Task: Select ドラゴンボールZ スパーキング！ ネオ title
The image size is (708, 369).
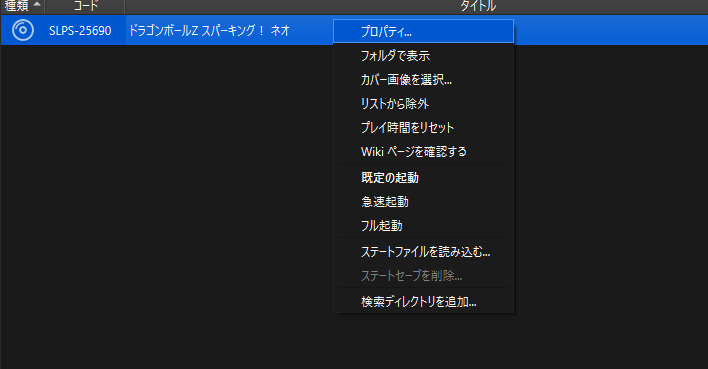Action: pos(209,30)
